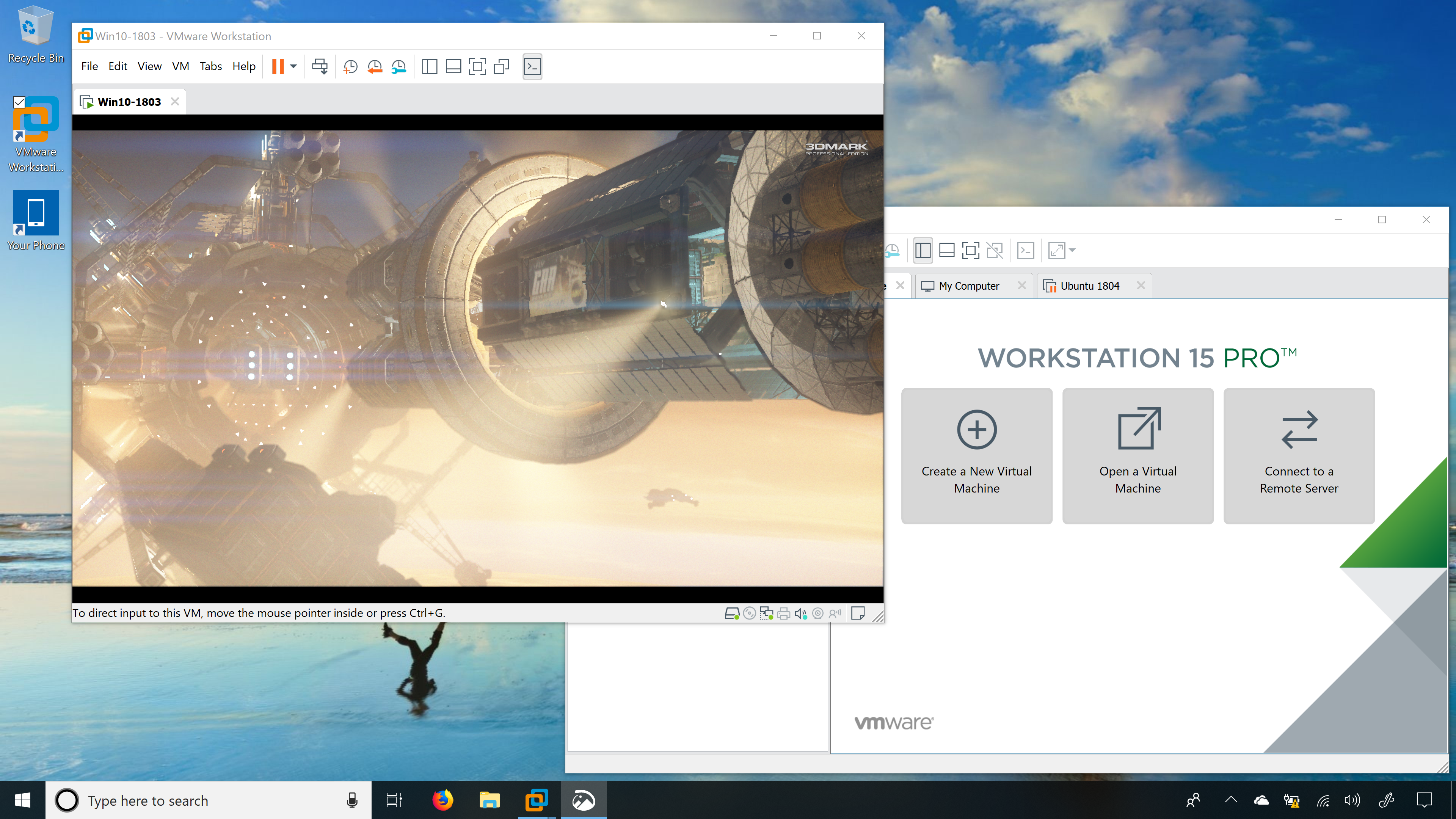Image resolution: width=1456 pixels, height=819 pixels.
Task: Toggle the thumbnail bar
Action: tap(453, 66)
